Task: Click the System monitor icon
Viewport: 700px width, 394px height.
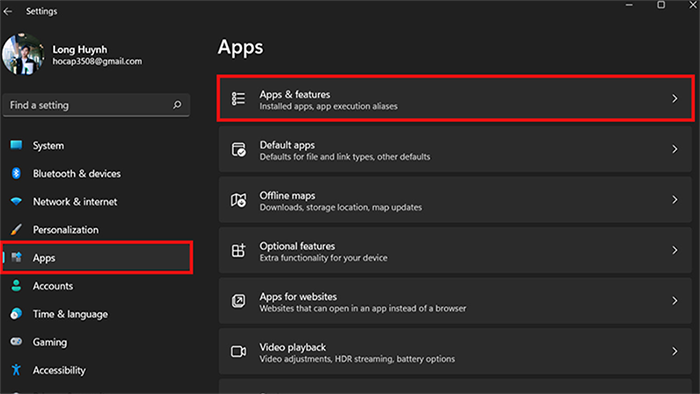Action: 17,145
